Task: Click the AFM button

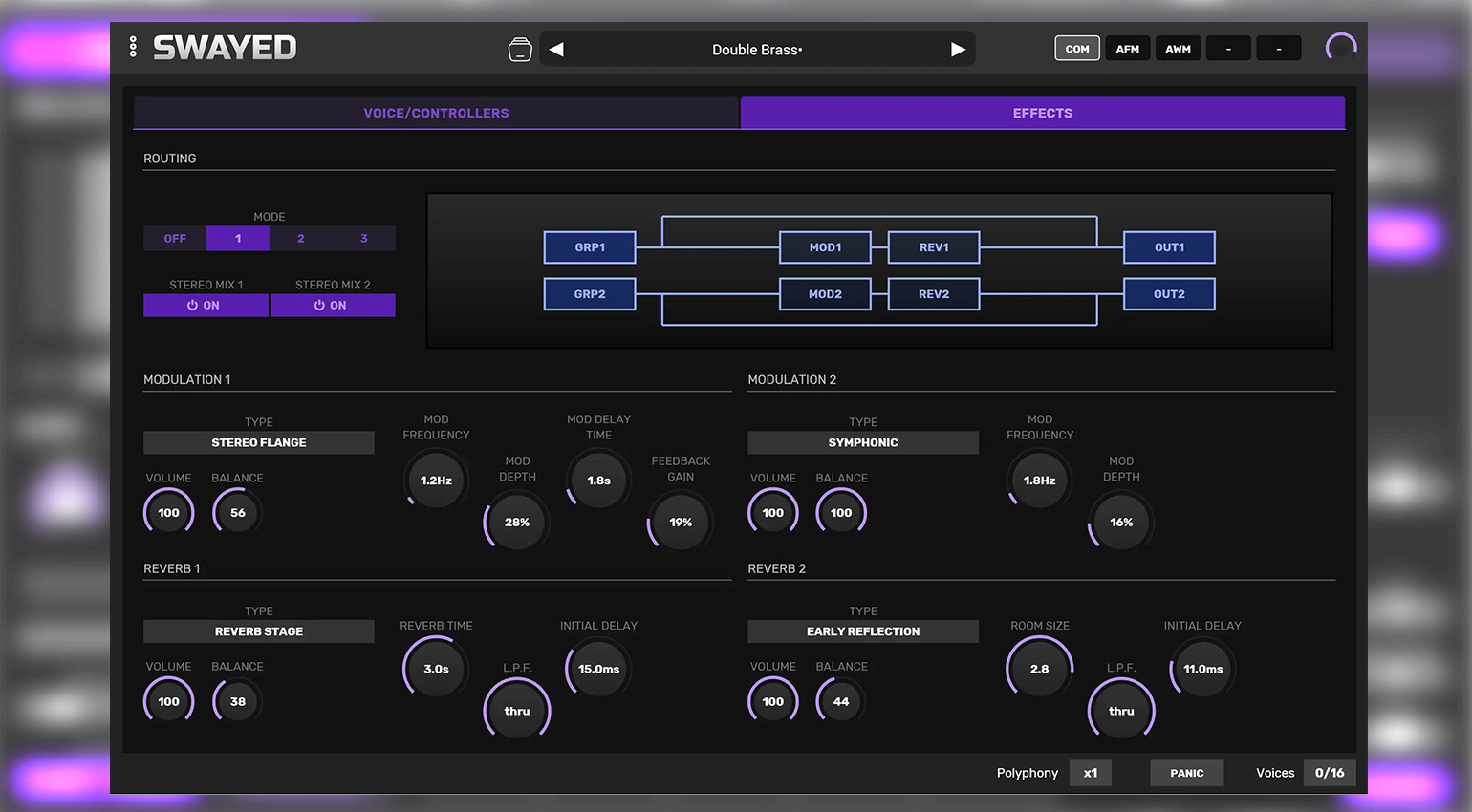Action: [x=1128, y=49]
